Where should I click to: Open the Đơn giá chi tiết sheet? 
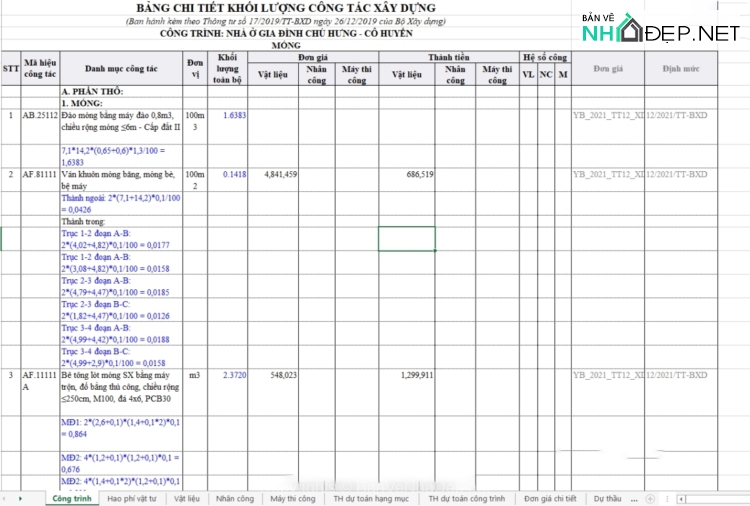pyautogui.click(x=551, y=498)
